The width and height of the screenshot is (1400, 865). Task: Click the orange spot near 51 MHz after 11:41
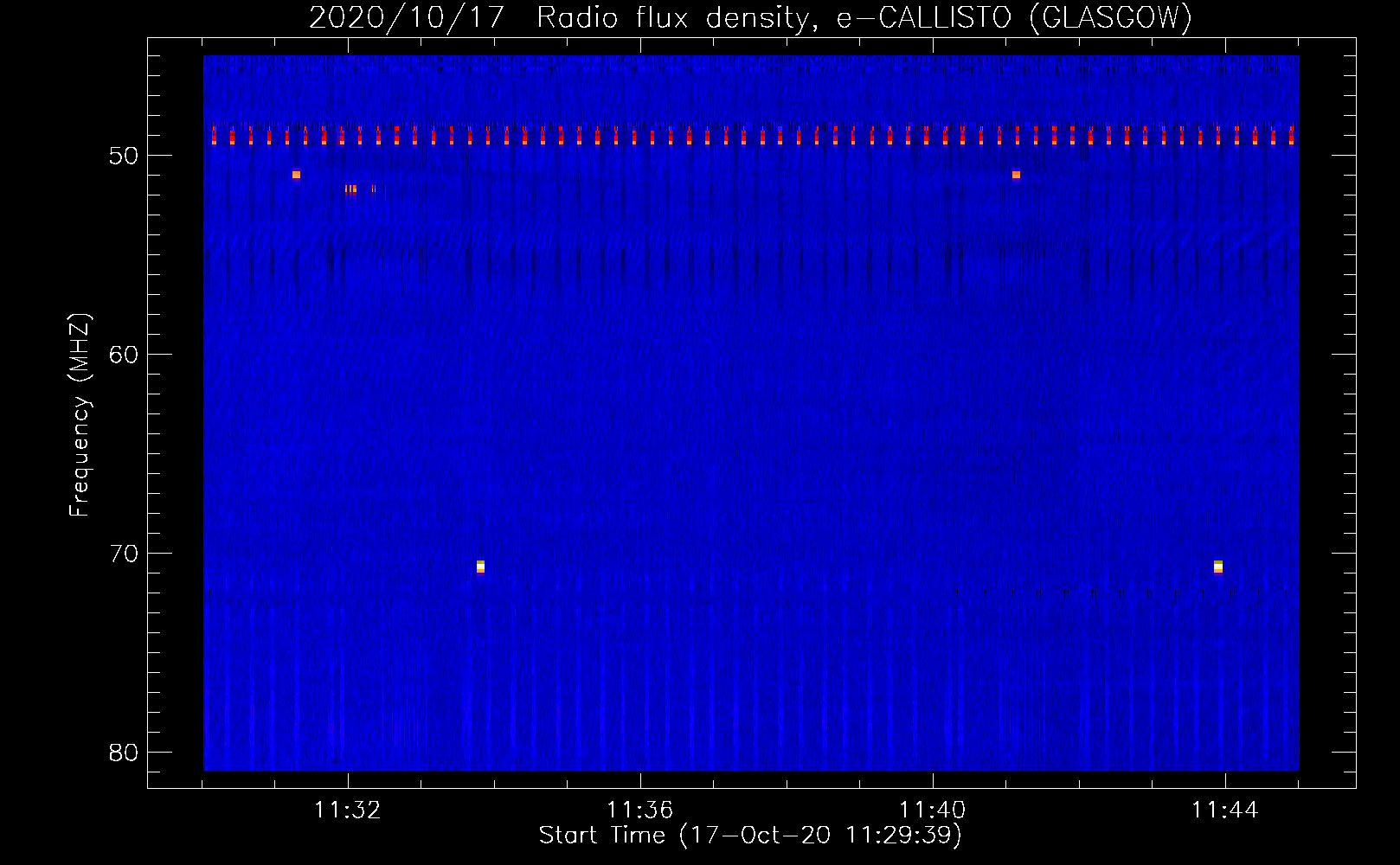(x=1016, y=175)
